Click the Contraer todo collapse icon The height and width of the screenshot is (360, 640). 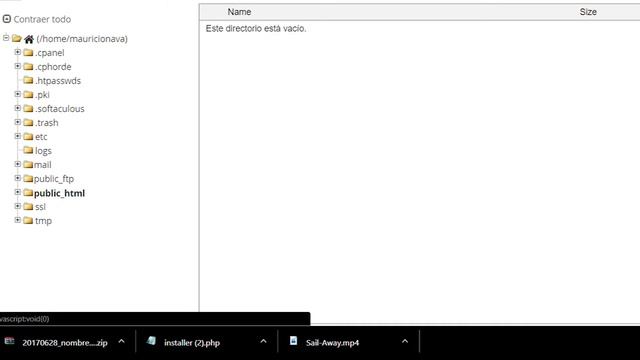click(7, 19)
